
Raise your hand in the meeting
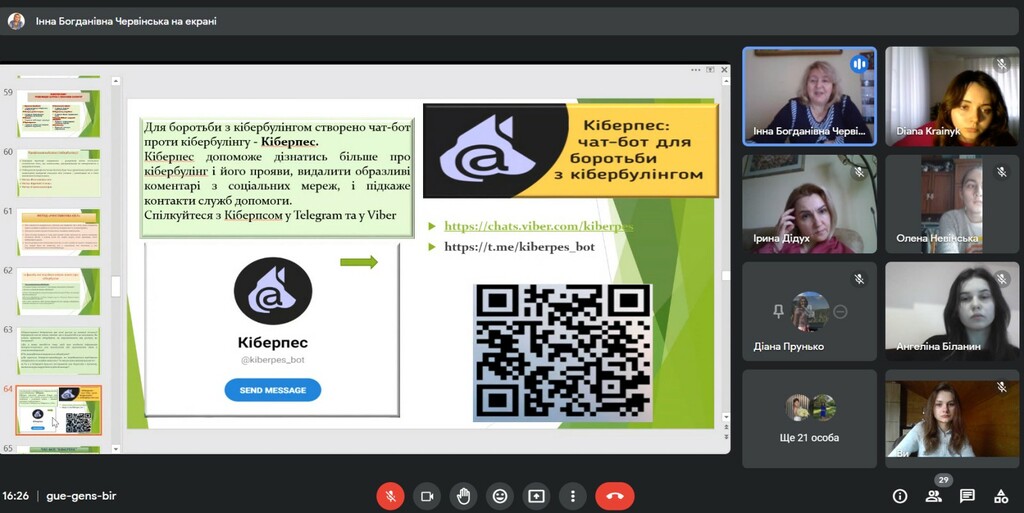click(x=463, y=495)
